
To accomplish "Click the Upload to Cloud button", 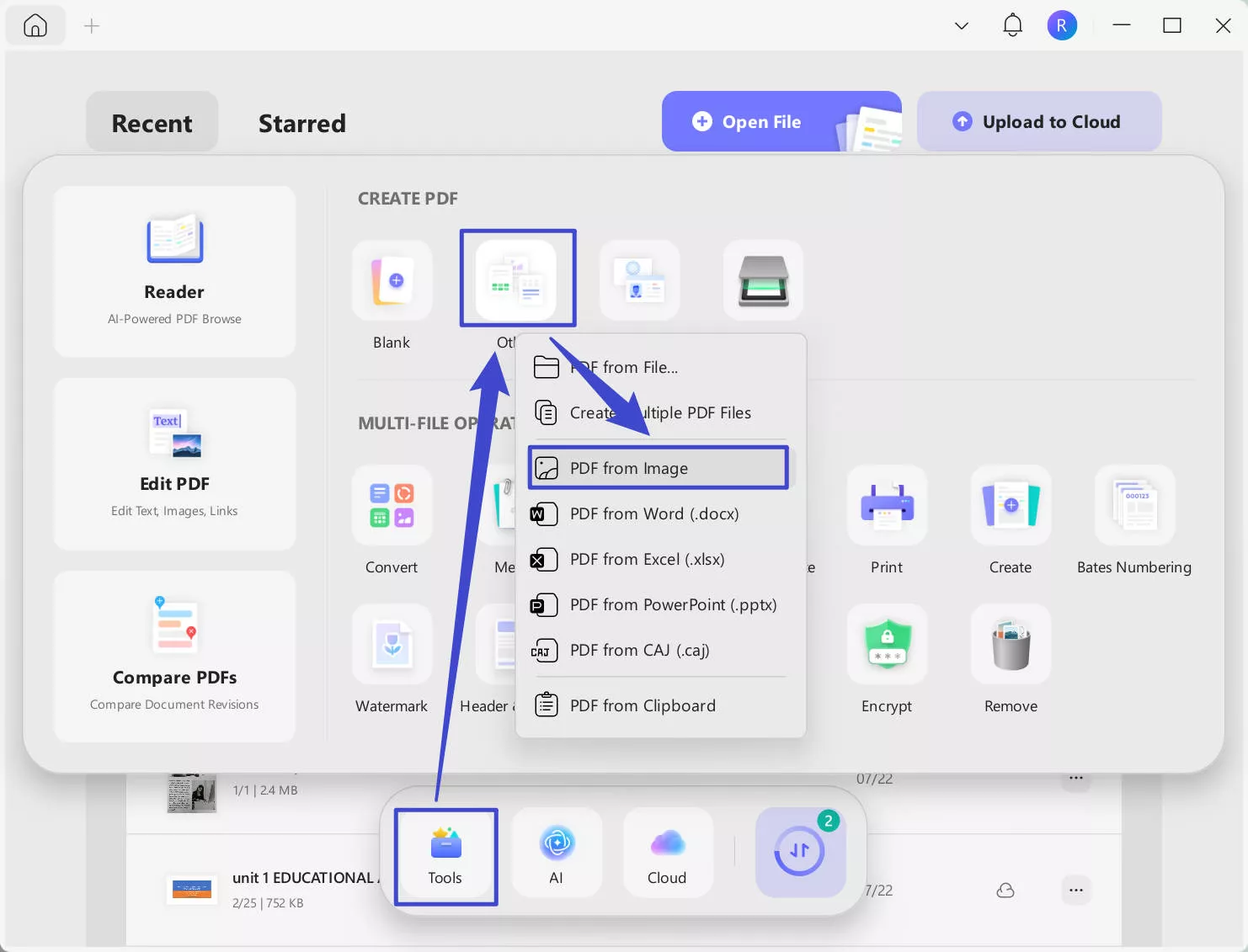I will [x=1039, y=121].
